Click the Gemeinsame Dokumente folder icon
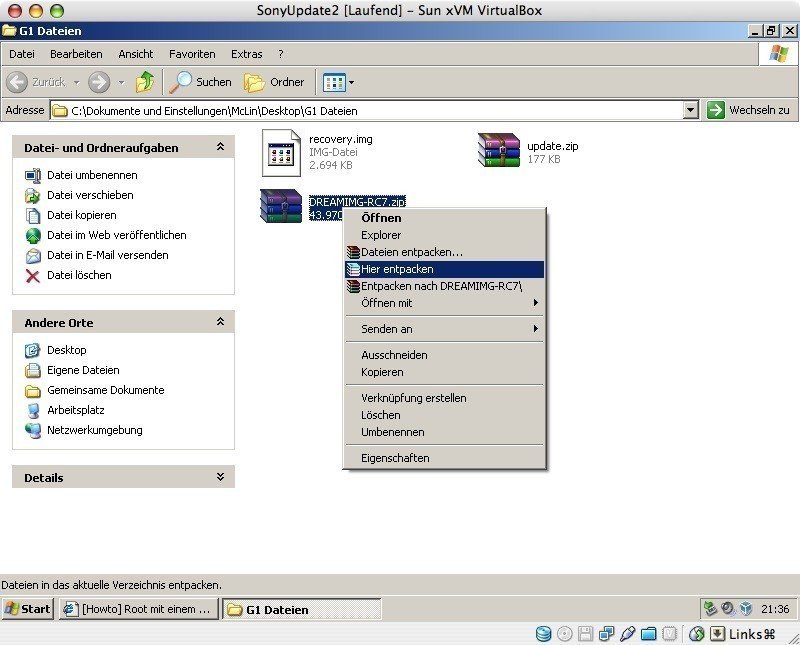The height and width of the screenshot is (645, 800). pos(33,391)
